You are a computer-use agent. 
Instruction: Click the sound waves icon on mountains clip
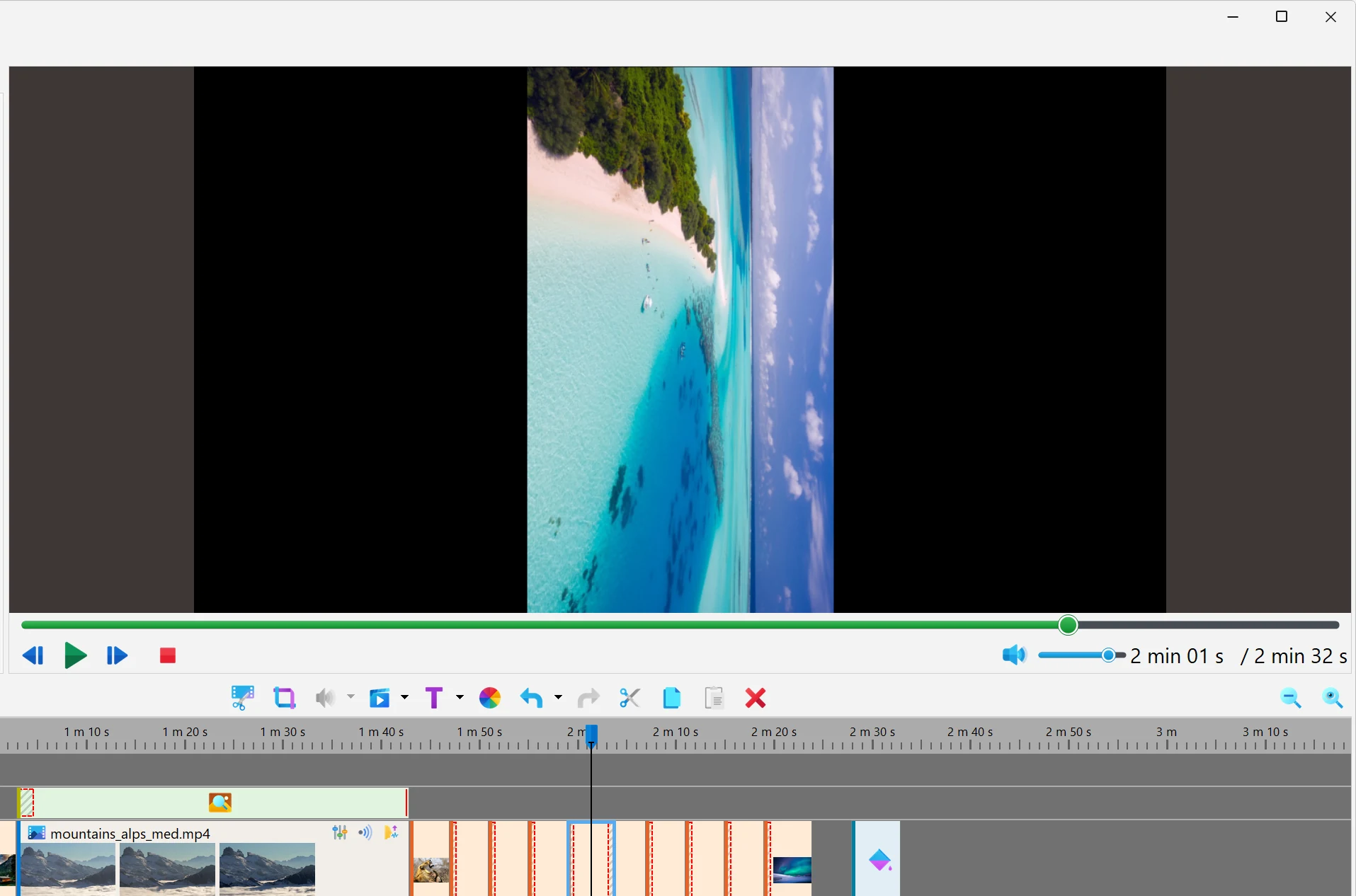tap(365, 832)
